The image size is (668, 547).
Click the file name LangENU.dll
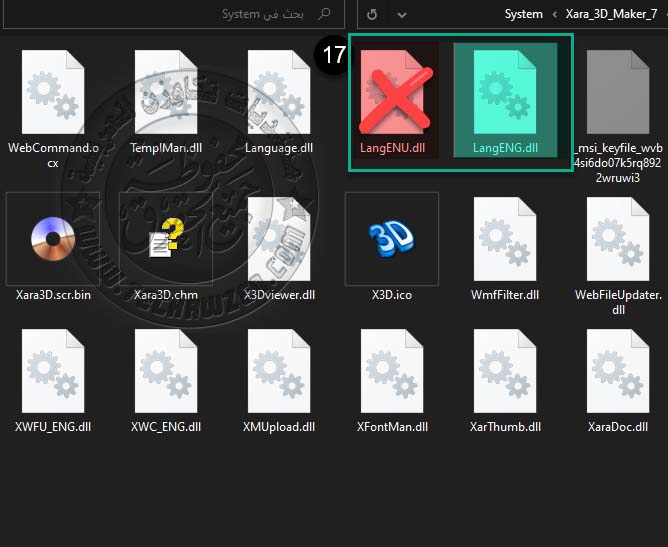click(392, 148)
